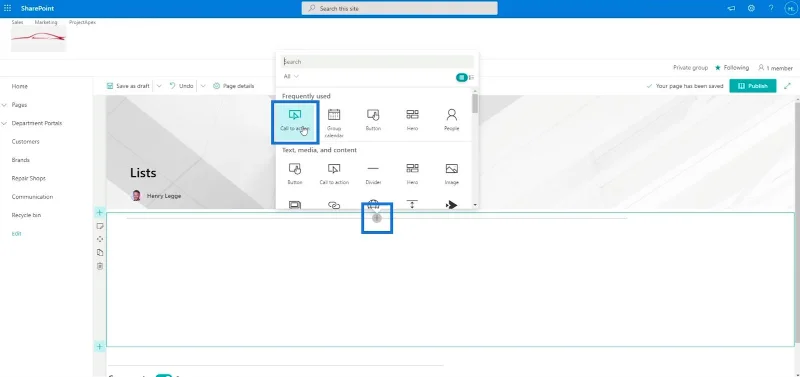Open the All category filter dropdown
The image size is (800, 377).
[291, 76]
